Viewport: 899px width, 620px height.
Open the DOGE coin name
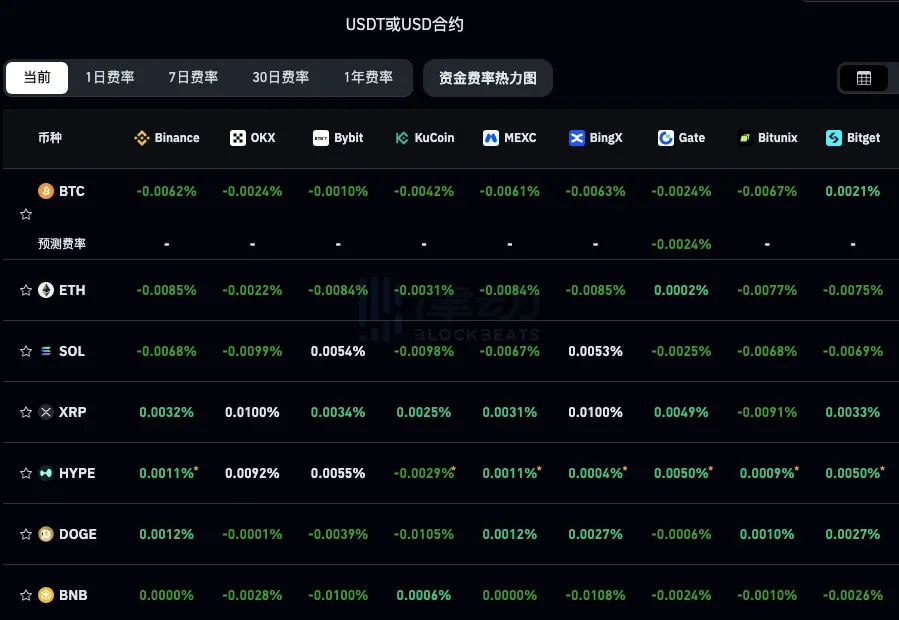78,534
